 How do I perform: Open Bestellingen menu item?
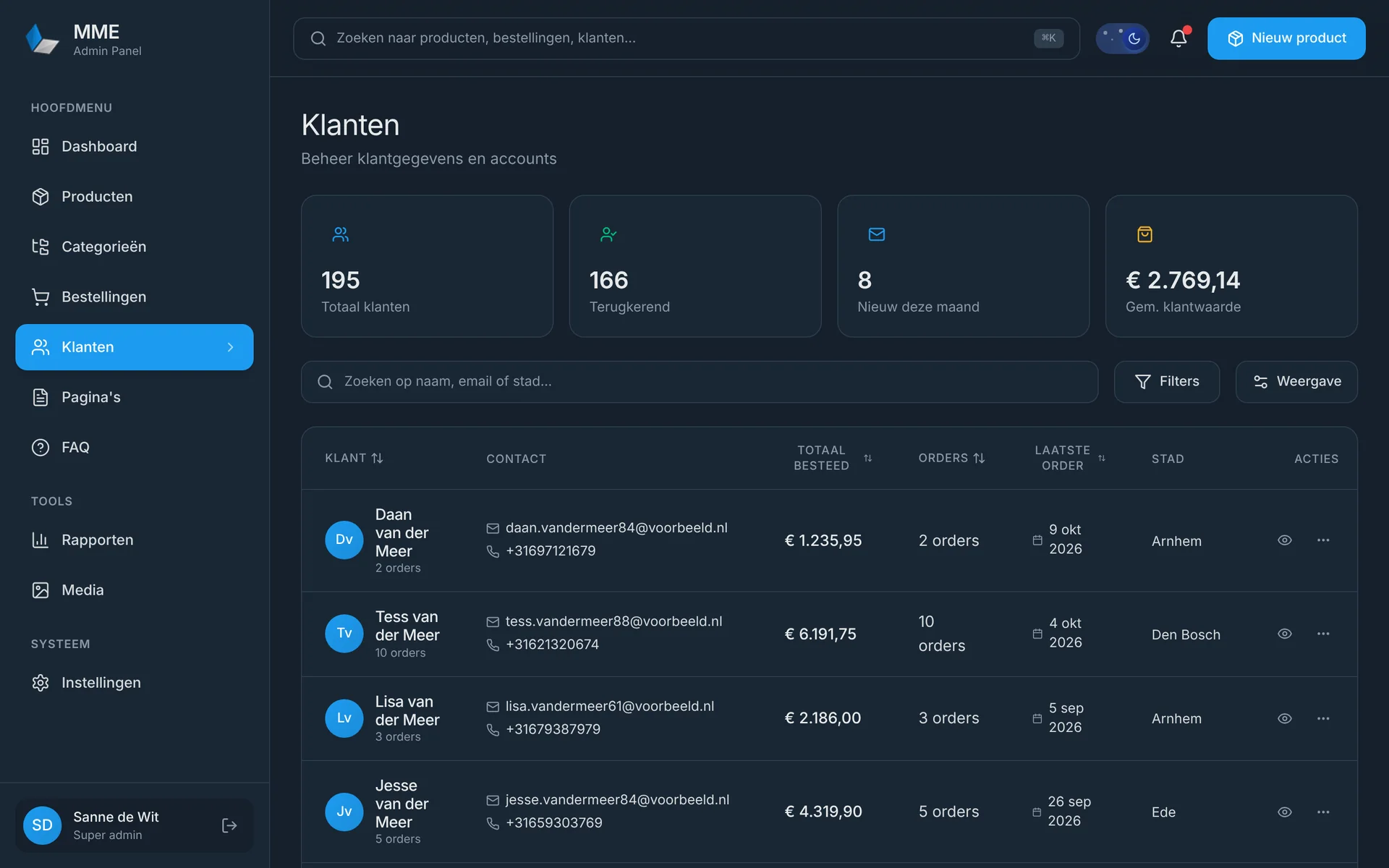click(x=135, y=297)
